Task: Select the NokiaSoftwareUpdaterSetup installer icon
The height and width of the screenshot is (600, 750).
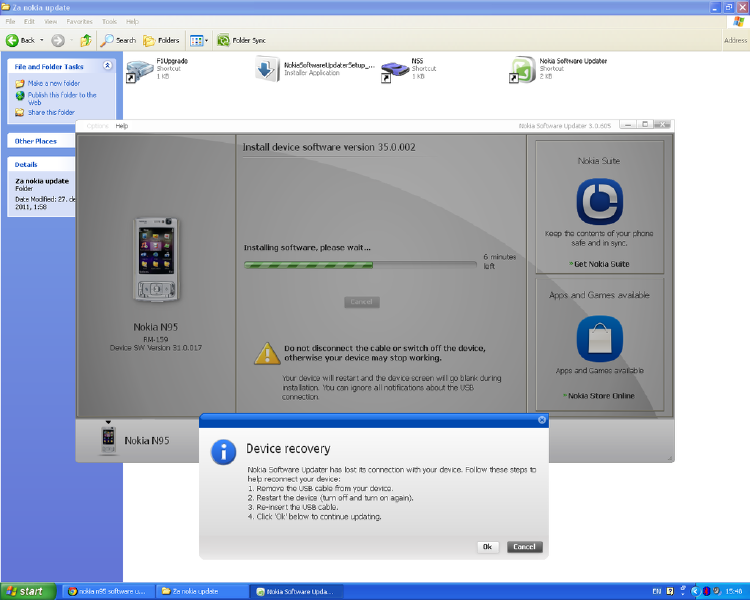Action: tap(267, 69)
